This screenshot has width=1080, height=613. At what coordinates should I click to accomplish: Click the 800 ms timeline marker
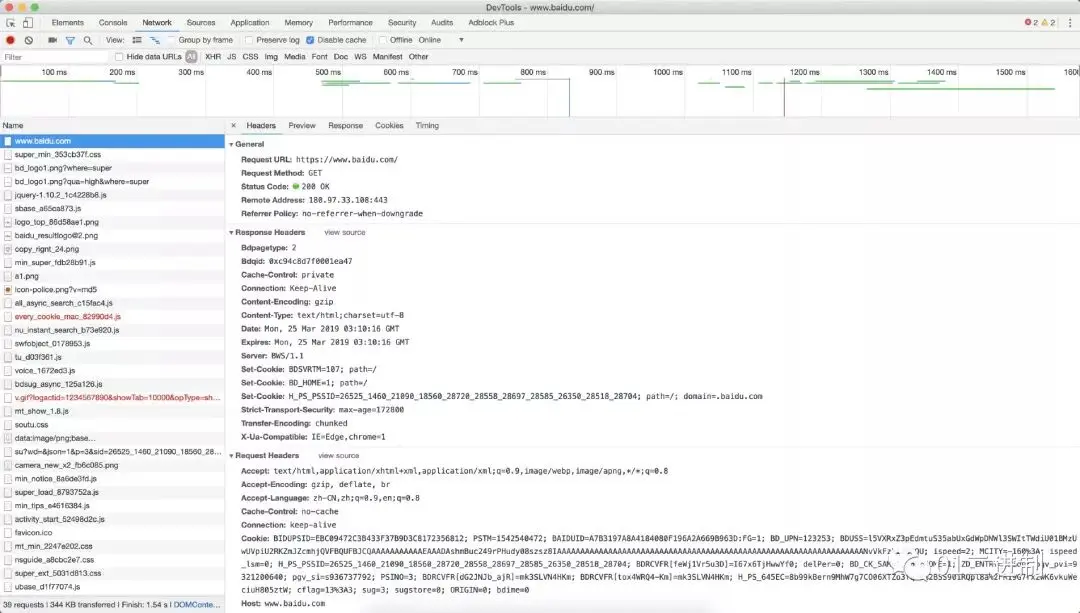tap(533, 72)
